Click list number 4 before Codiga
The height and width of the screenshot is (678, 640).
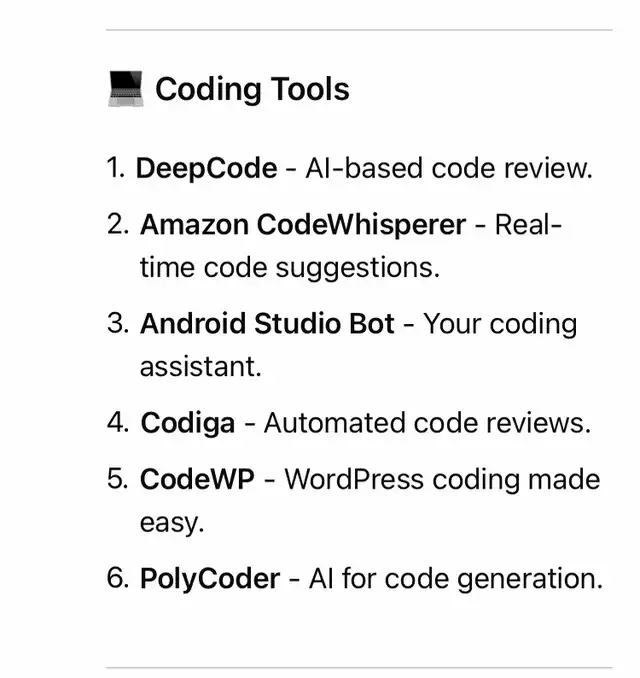coord(118,423)
